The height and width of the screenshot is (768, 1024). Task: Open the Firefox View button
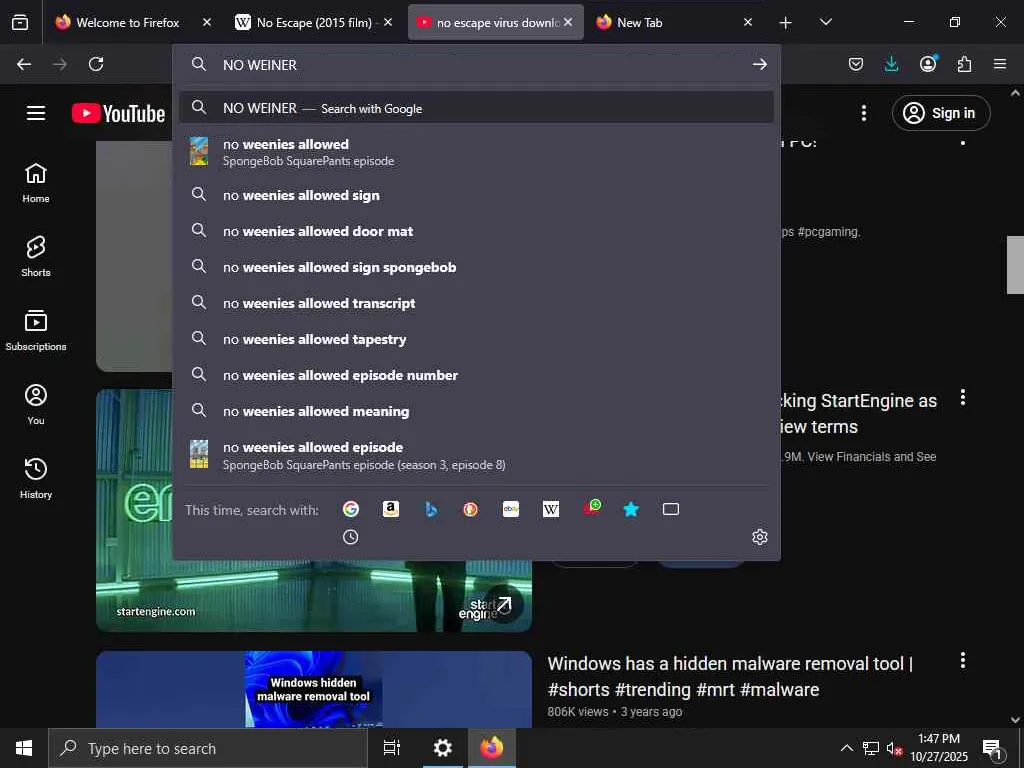[20, 23]
